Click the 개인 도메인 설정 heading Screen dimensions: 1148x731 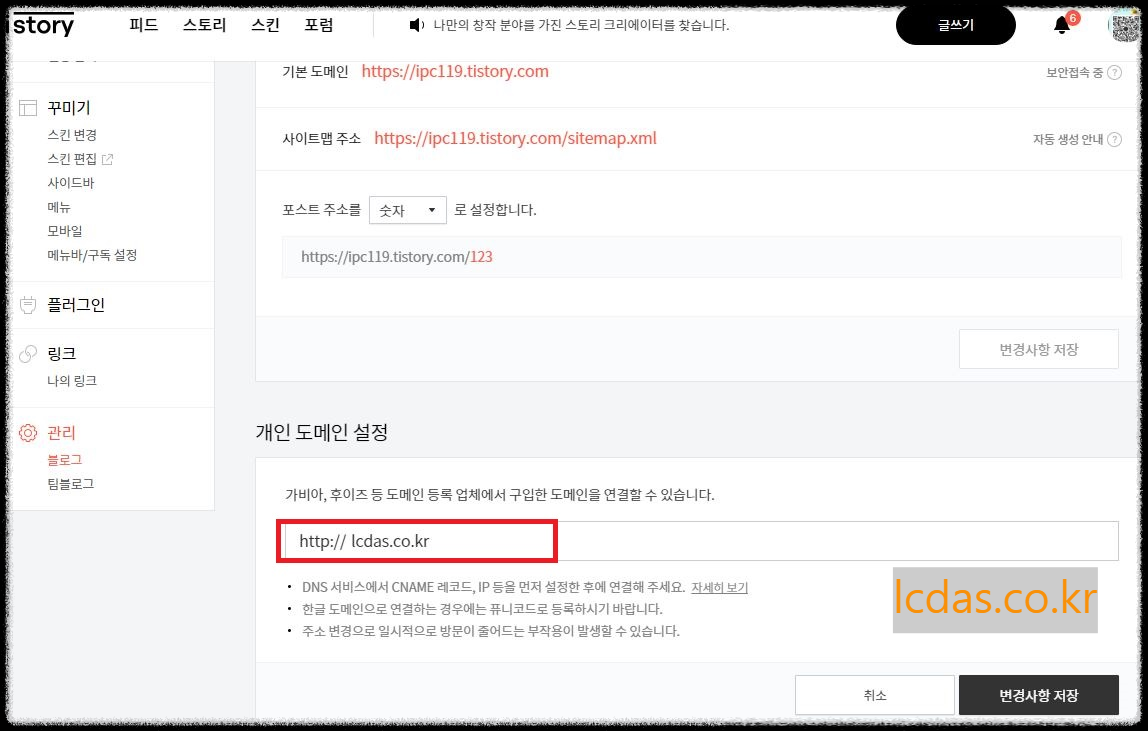pos(321,432)
